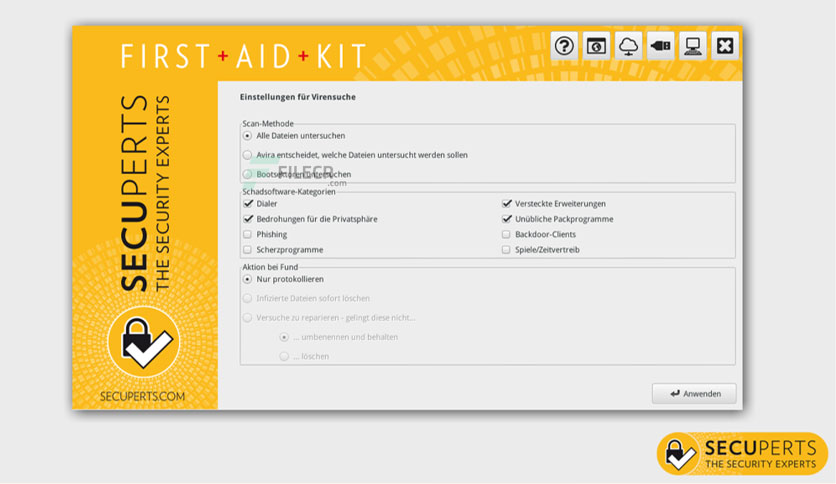Enable the Spiele/Zeitvertreib checkbox
836x484 pixels.
(x=506, y=250)
